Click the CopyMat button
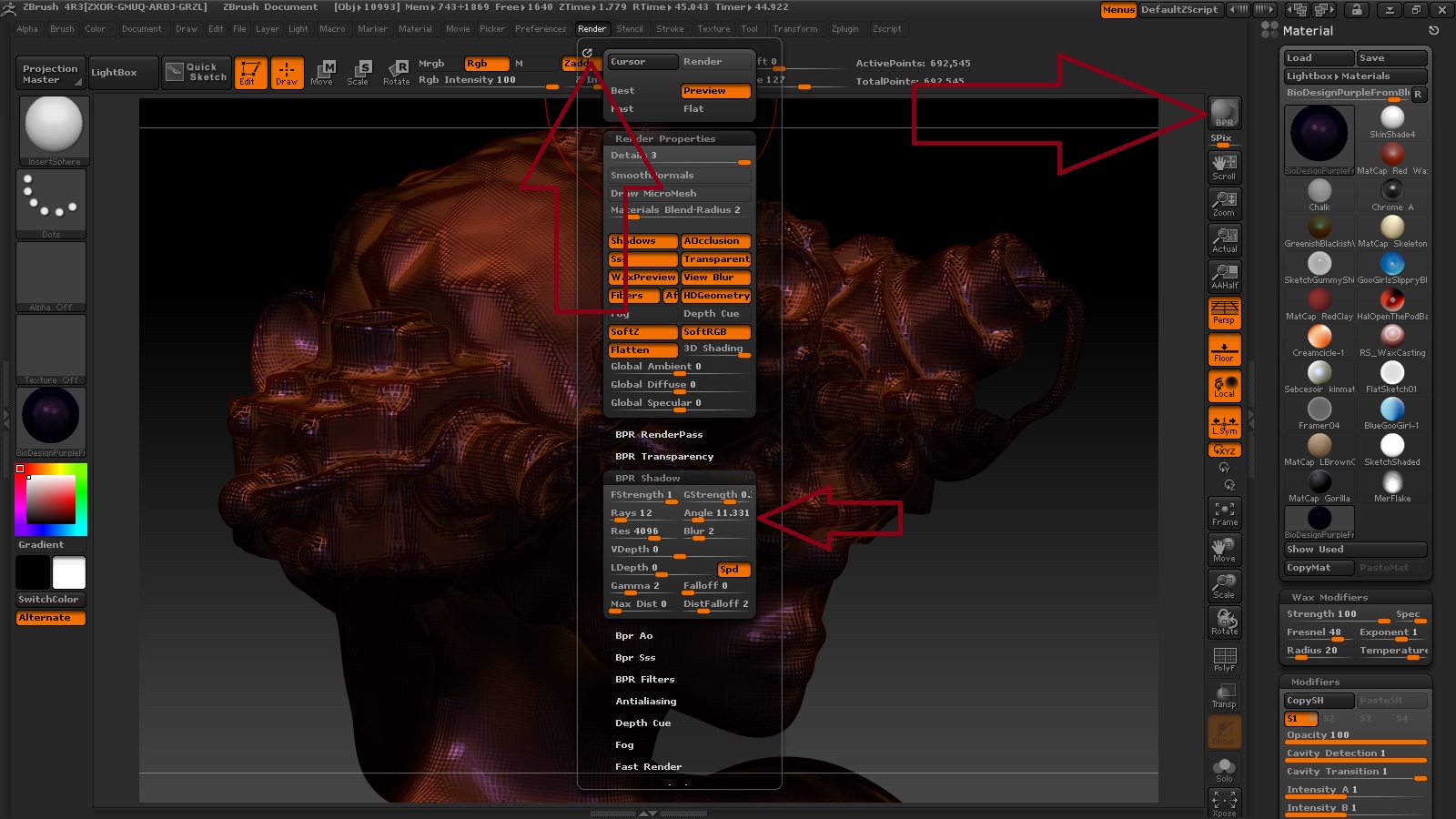This screenshot has width=1456, height=819. tap(1319, 568)
